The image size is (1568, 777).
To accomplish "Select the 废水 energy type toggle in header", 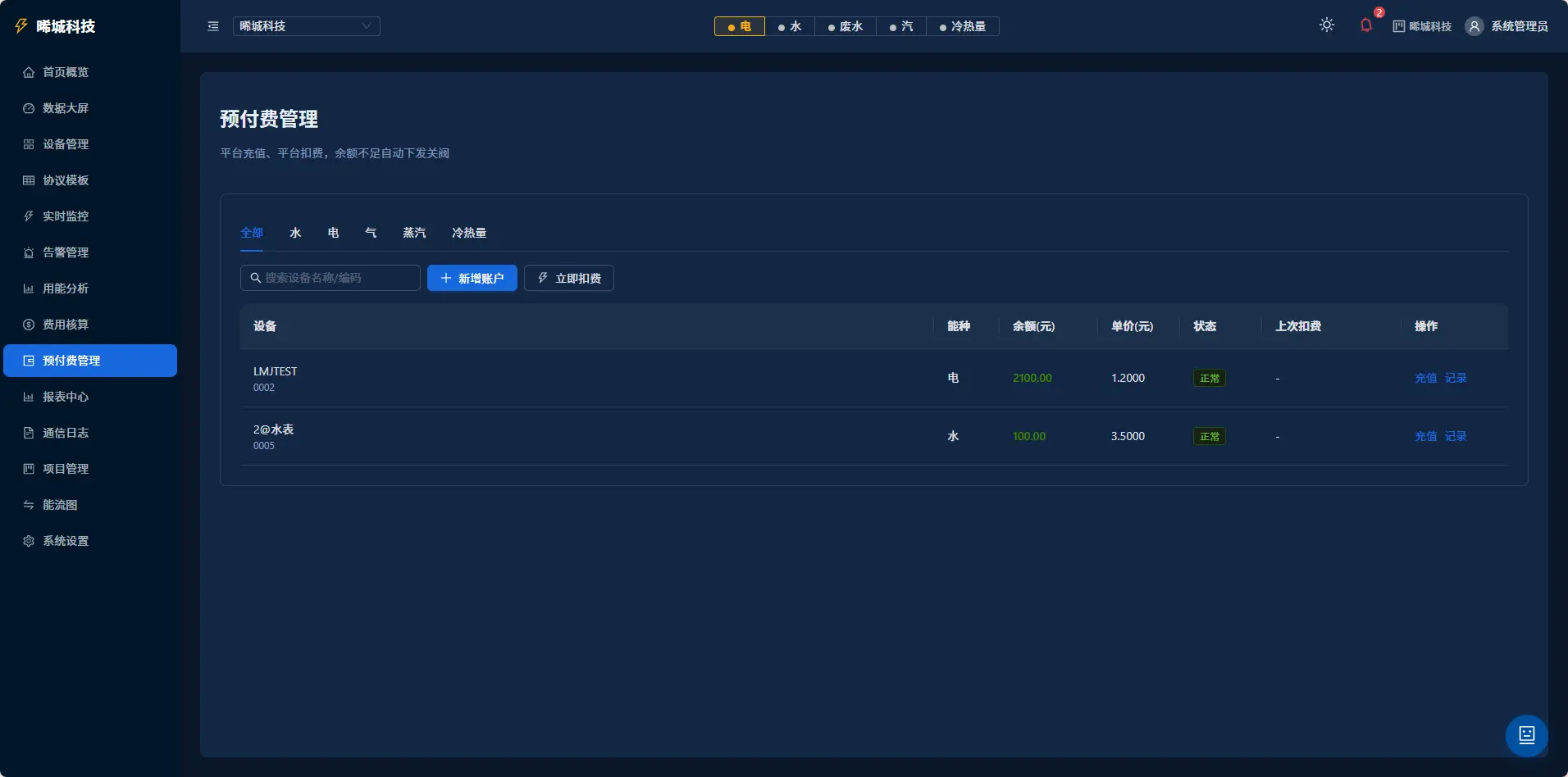I will (x=846, y=26).
